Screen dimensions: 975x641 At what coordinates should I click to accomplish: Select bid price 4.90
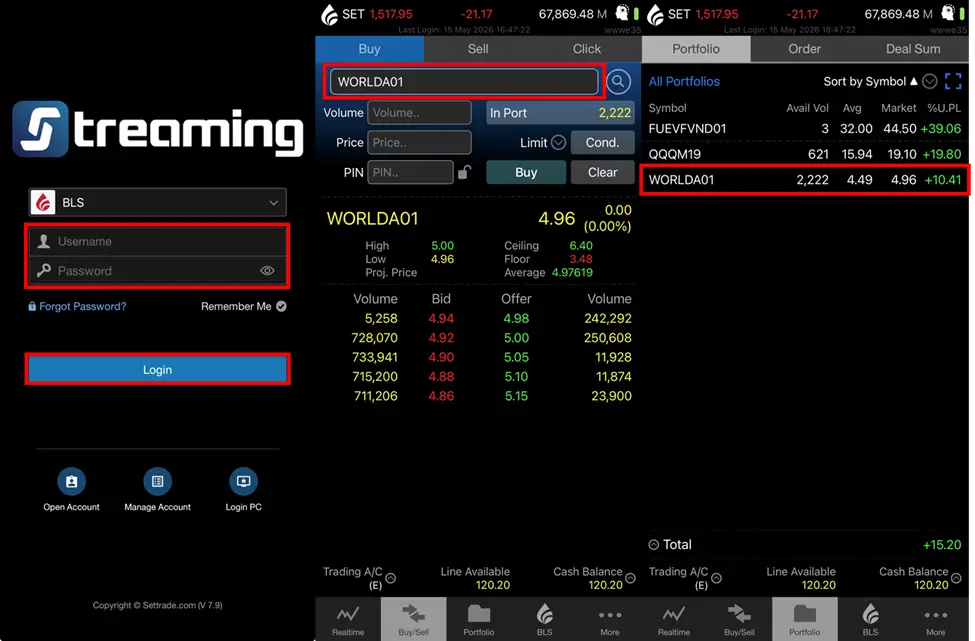[x=441, y=357]
